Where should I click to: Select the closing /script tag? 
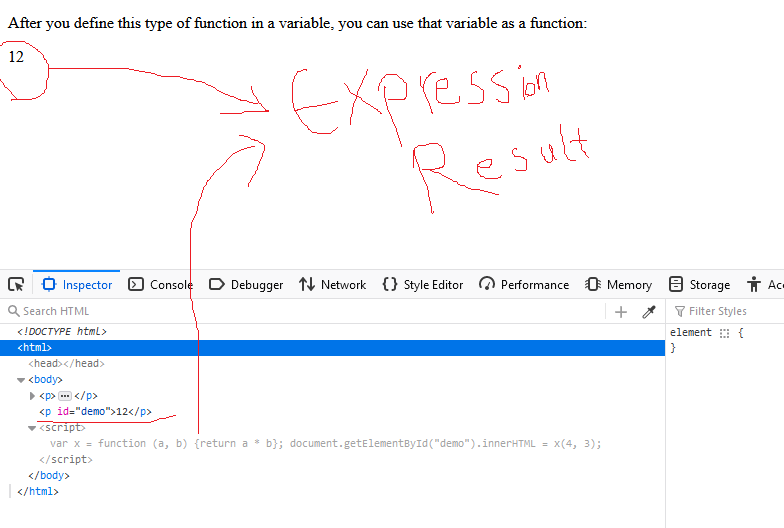click(66, 460)
